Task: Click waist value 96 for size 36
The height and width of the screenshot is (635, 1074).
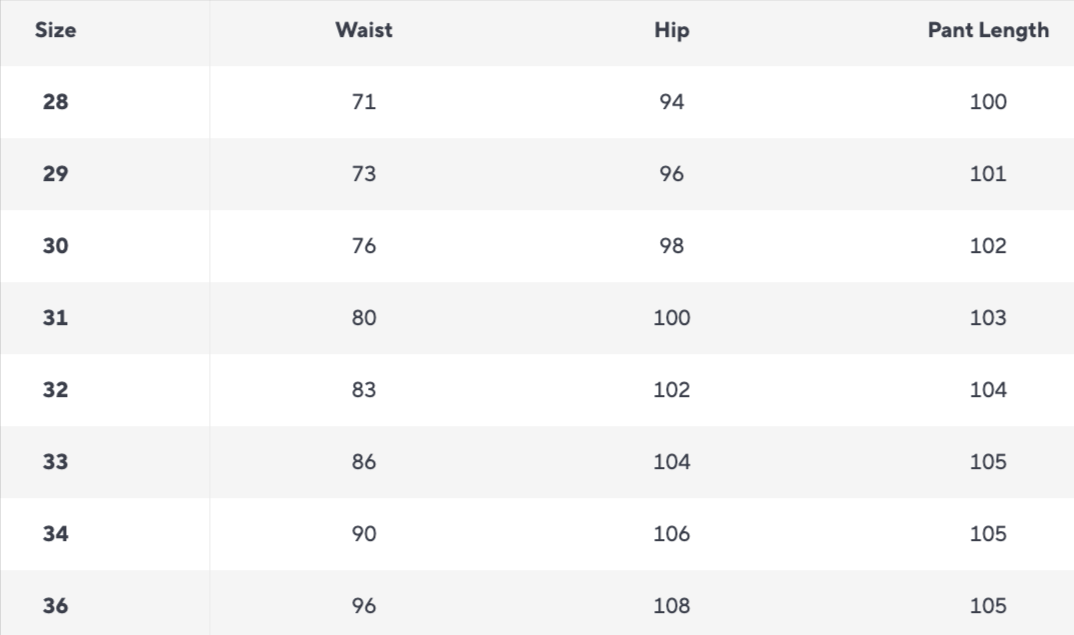Action: click(364, 606)
